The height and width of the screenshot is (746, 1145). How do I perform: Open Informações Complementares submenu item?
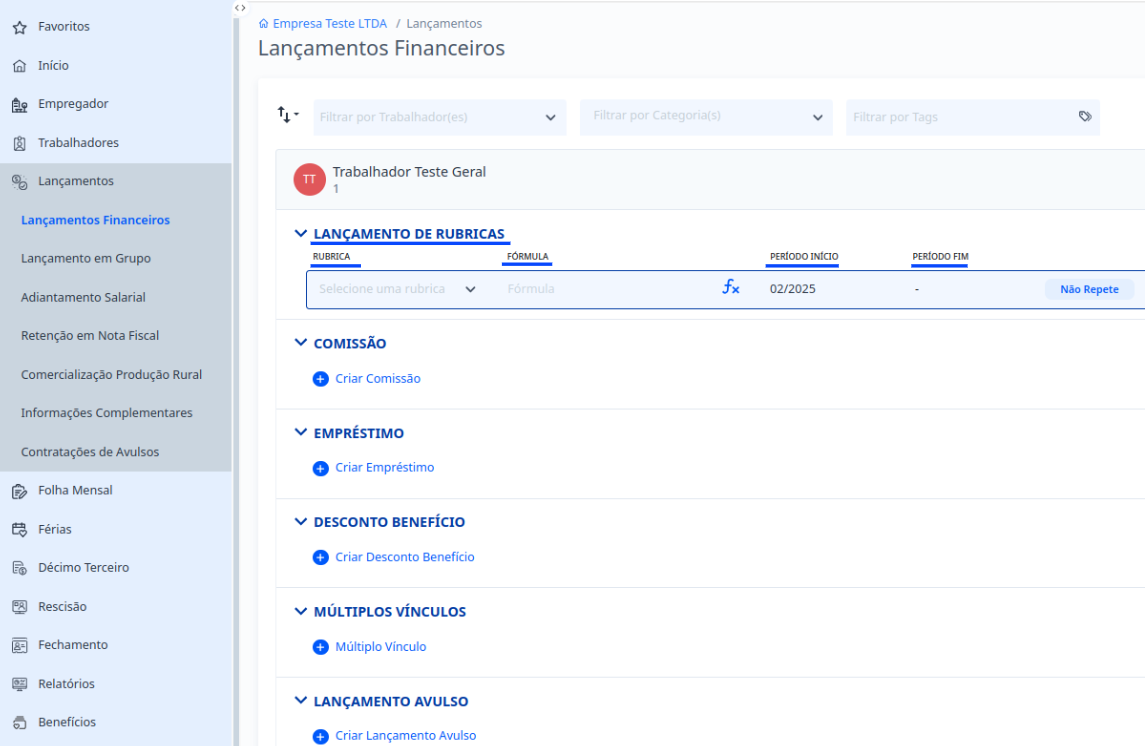coord(107,413)
